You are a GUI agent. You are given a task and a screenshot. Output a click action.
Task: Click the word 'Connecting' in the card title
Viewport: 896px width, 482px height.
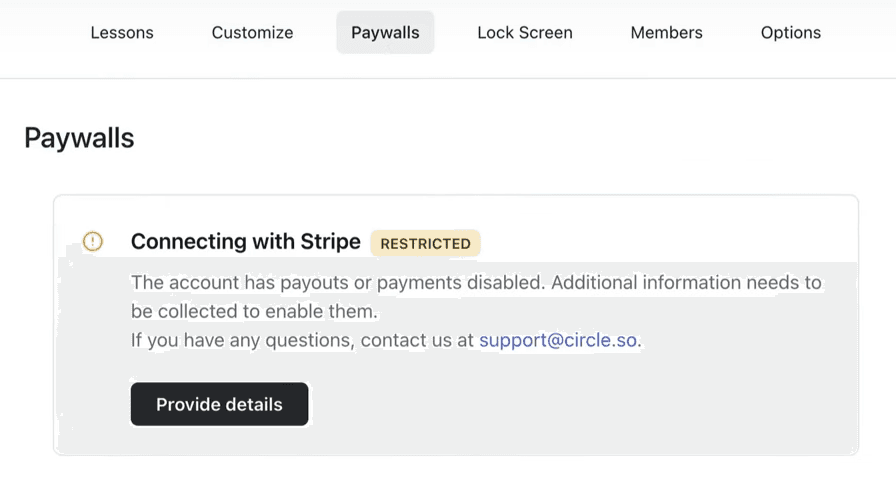187,241
